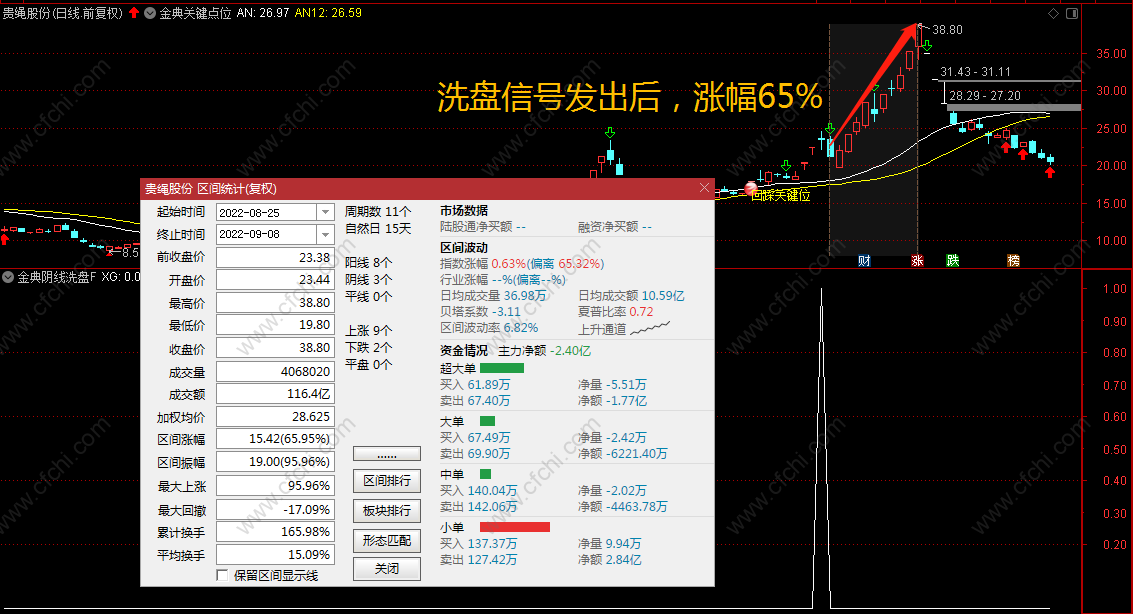Select the 累计换手 field showing 165.98%
Screen dimensions: 1133x614
click(x=275, y=532)
